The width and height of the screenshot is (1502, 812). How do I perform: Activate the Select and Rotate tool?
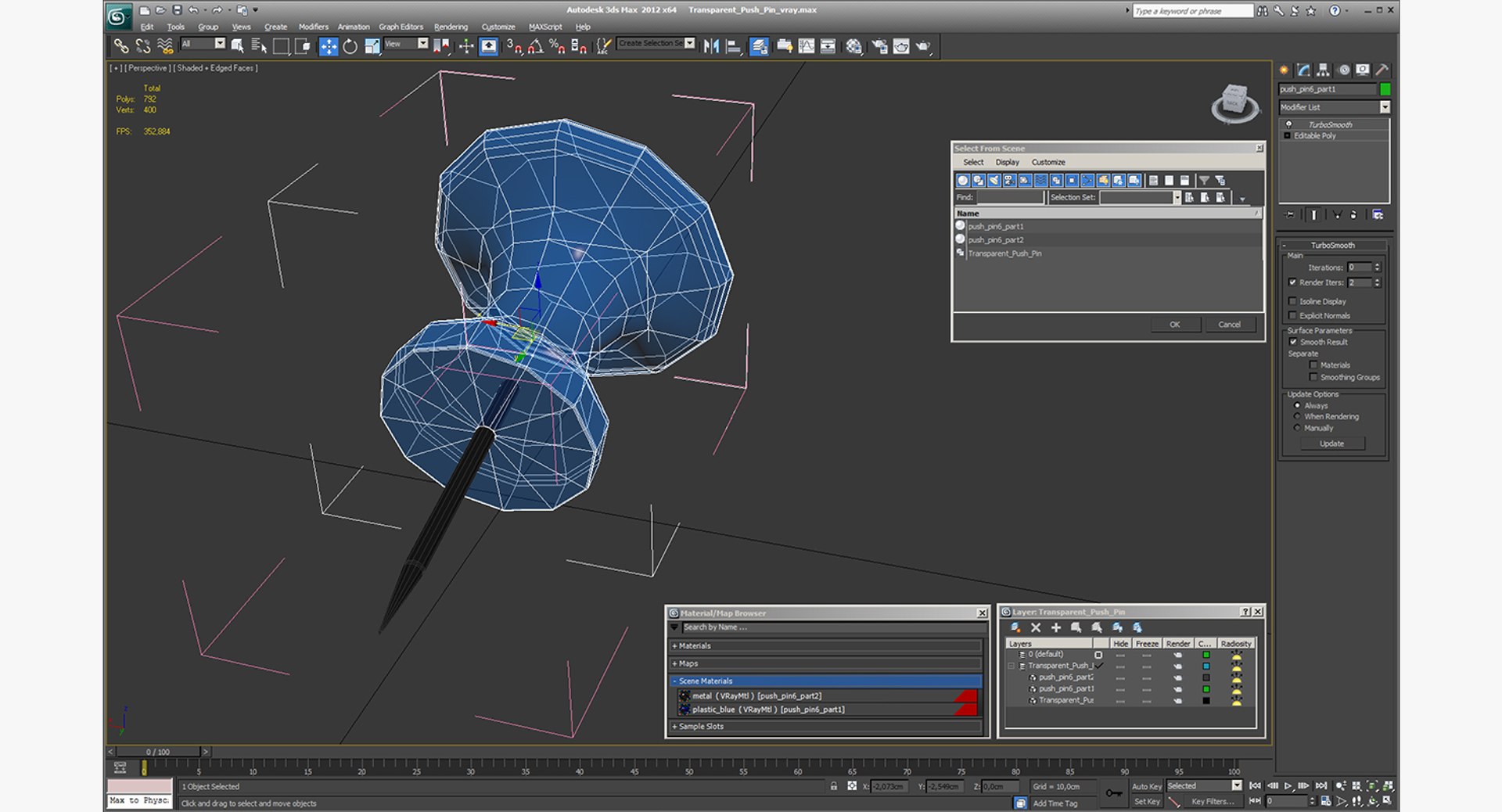pyautogui.click(x=350, y=47)
